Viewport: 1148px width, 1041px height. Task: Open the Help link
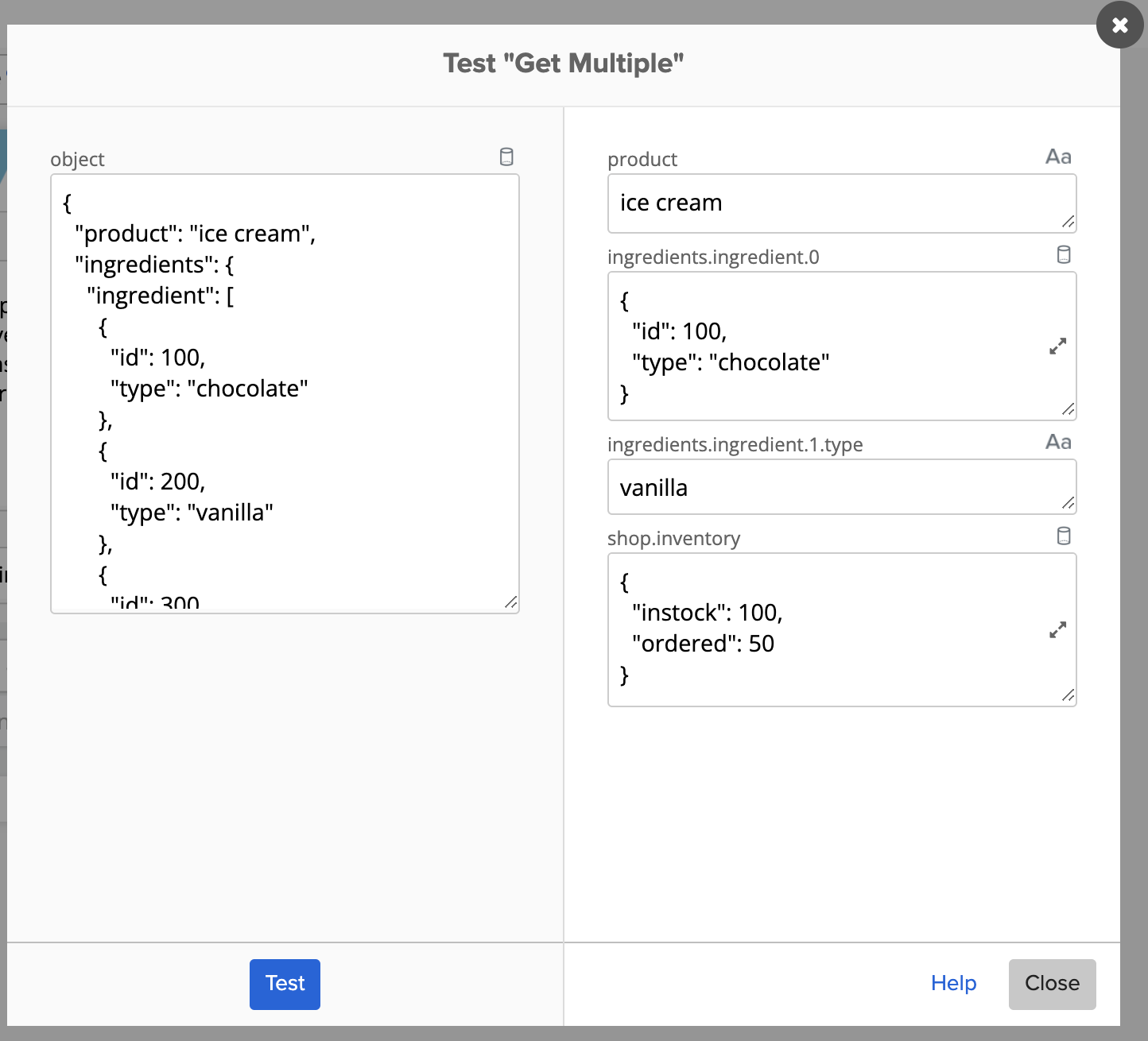[953, 983]
